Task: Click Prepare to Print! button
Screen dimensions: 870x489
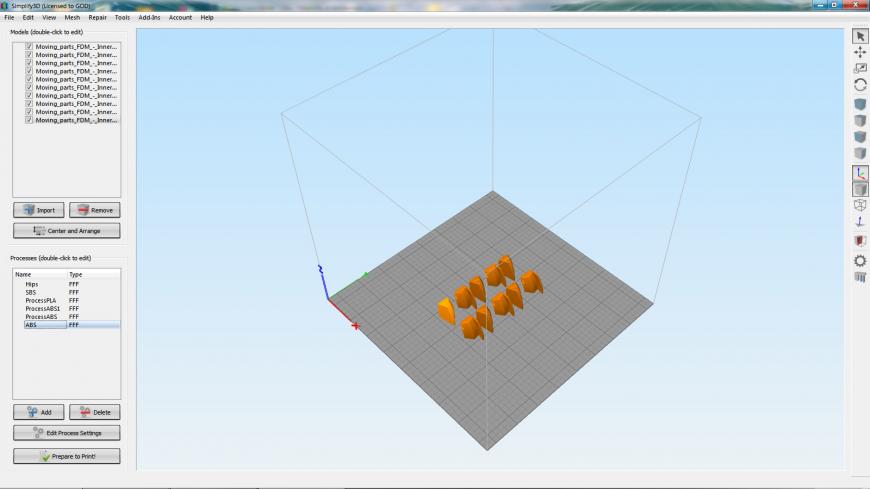Action: click(x=67, y=456)
